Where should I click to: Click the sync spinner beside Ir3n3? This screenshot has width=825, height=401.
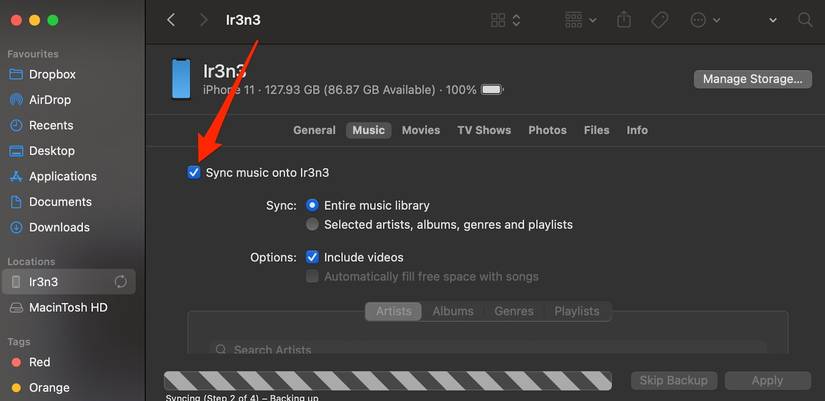(120, 282)
